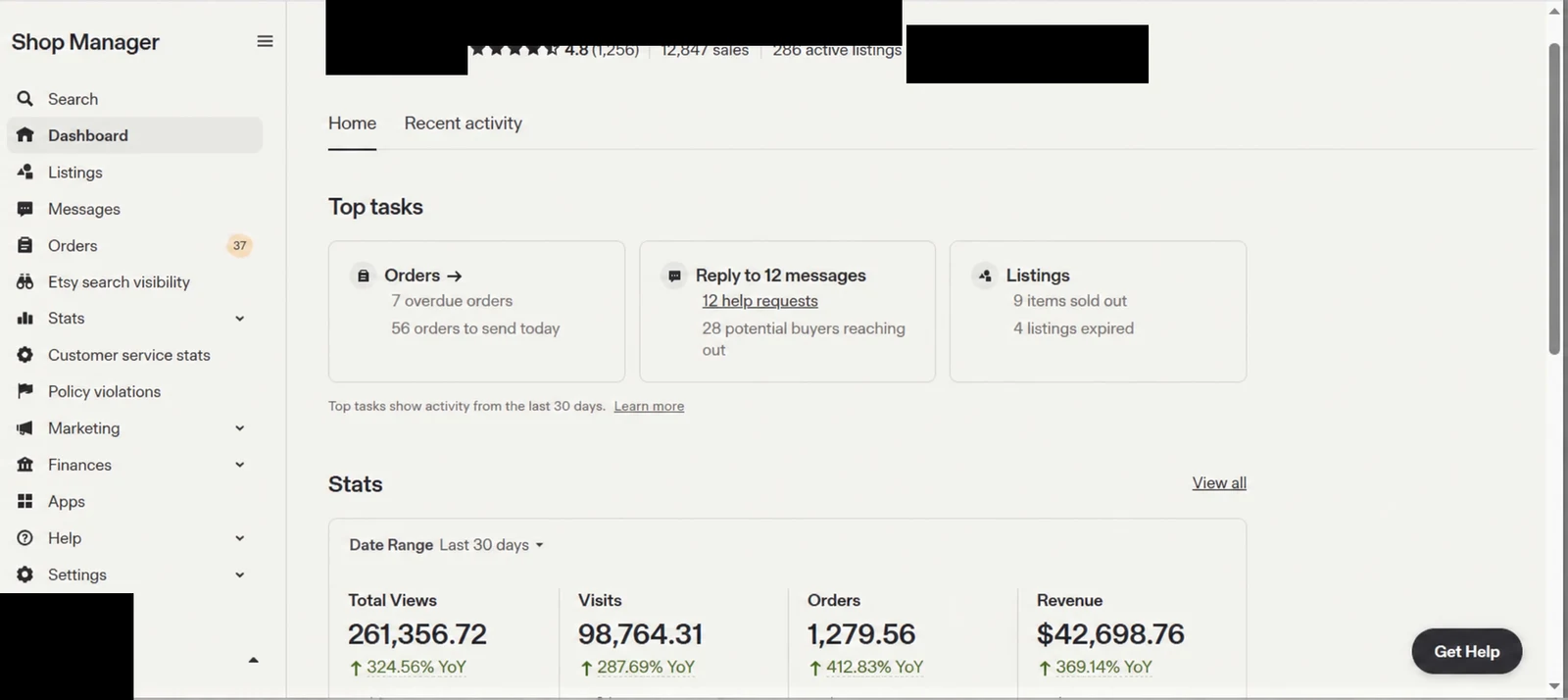
Task: Click the Orders clipboard icon in sidebar
Action: tap(25, 245)
